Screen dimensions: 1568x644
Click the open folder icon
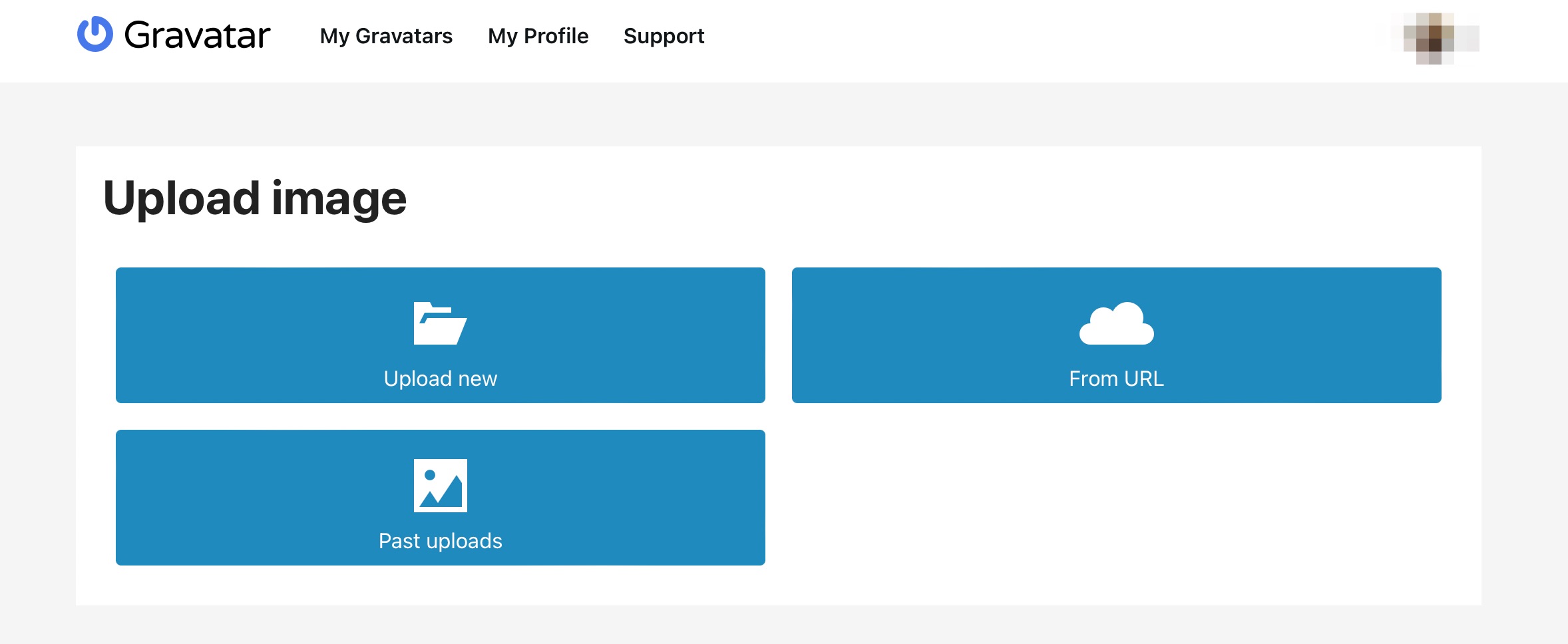[x=440, y=323]
